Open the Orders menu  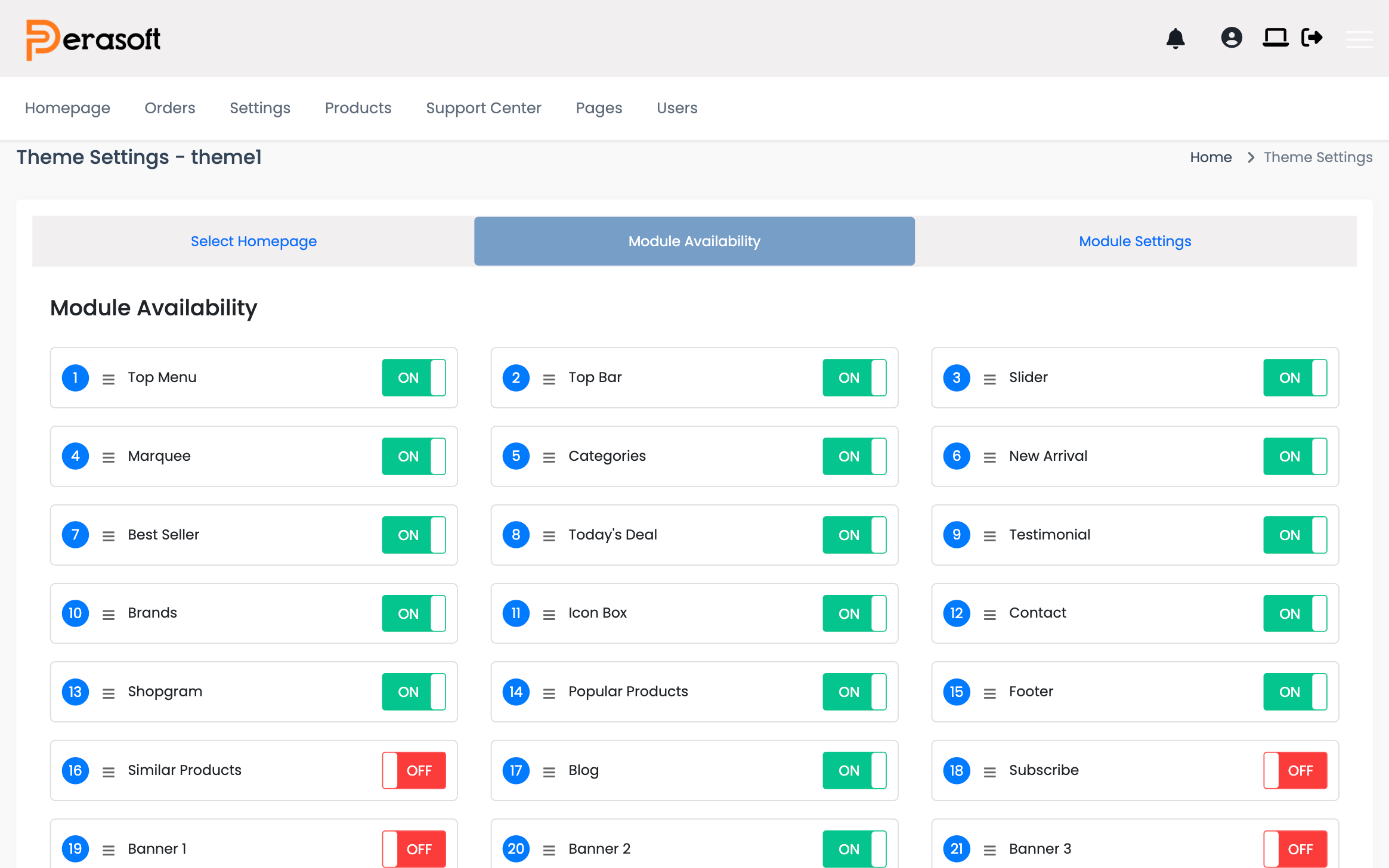170,108
